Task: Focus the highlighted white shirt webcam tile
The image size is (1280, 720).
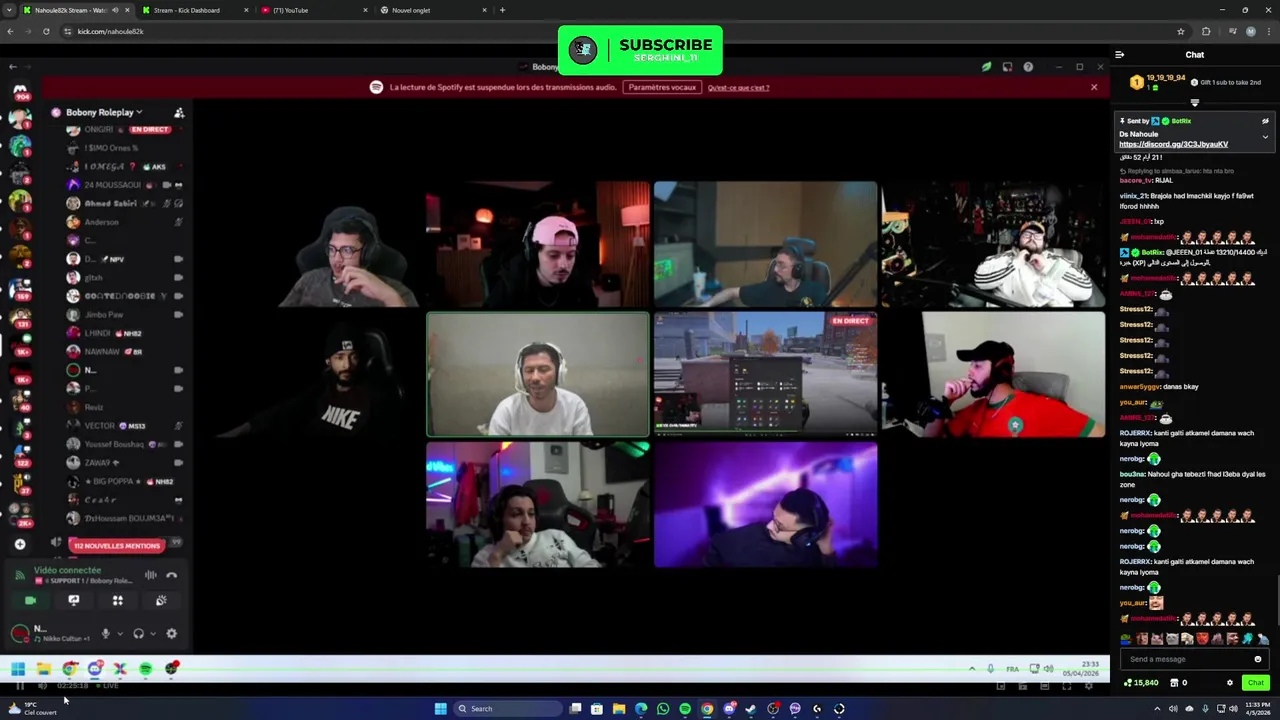Action: click(x=538, y=374)
